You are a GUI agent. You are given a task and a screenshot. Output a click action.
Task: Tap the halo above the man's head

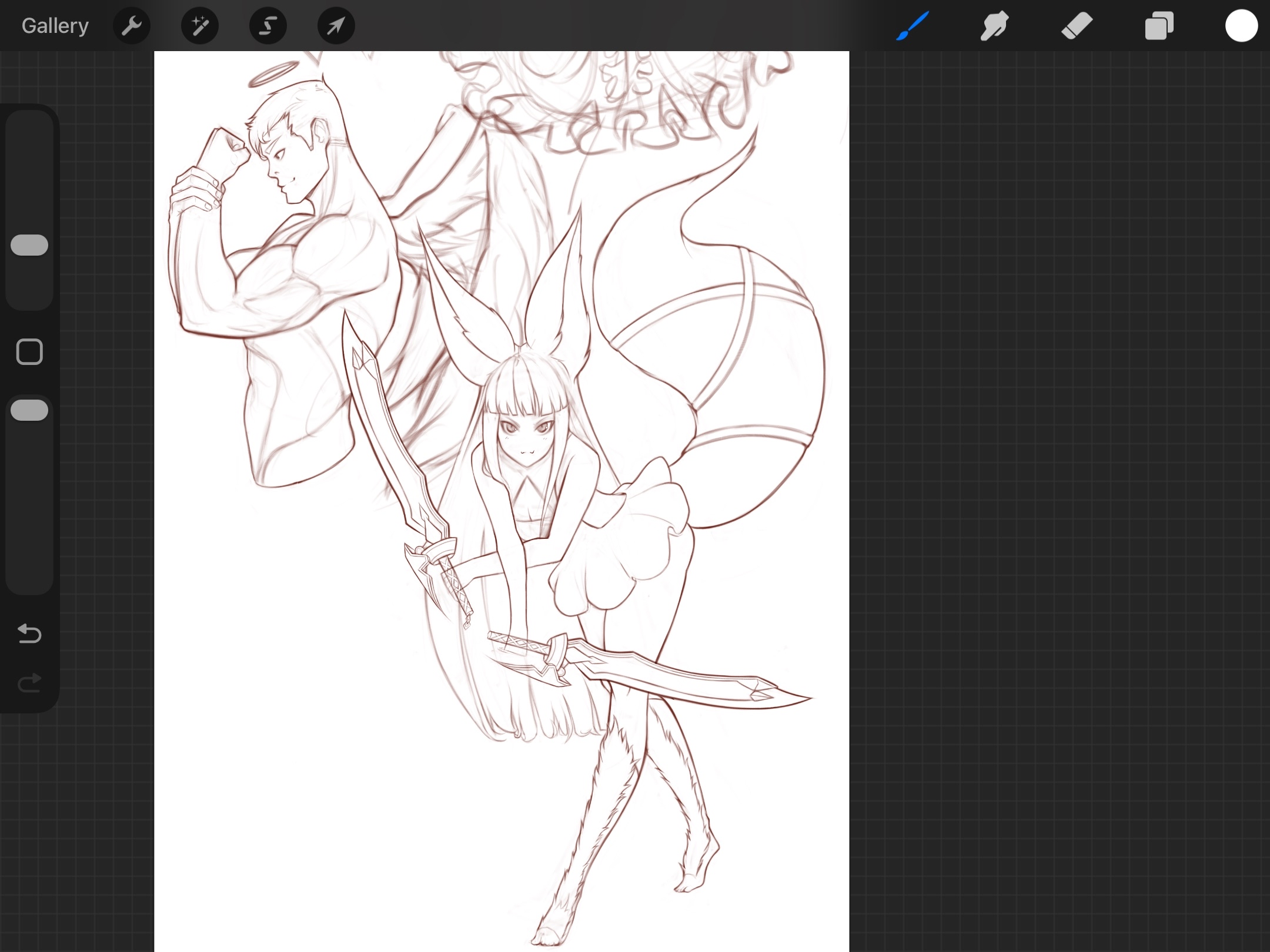coord(274,74)
